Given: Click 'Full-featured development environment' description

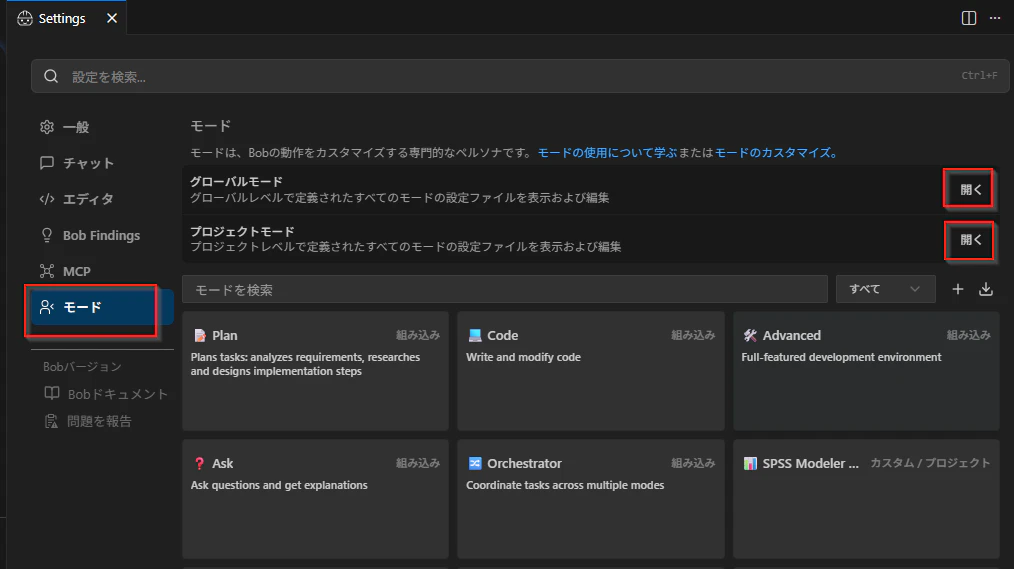Looking at the screenshot, I should [841, 357].
